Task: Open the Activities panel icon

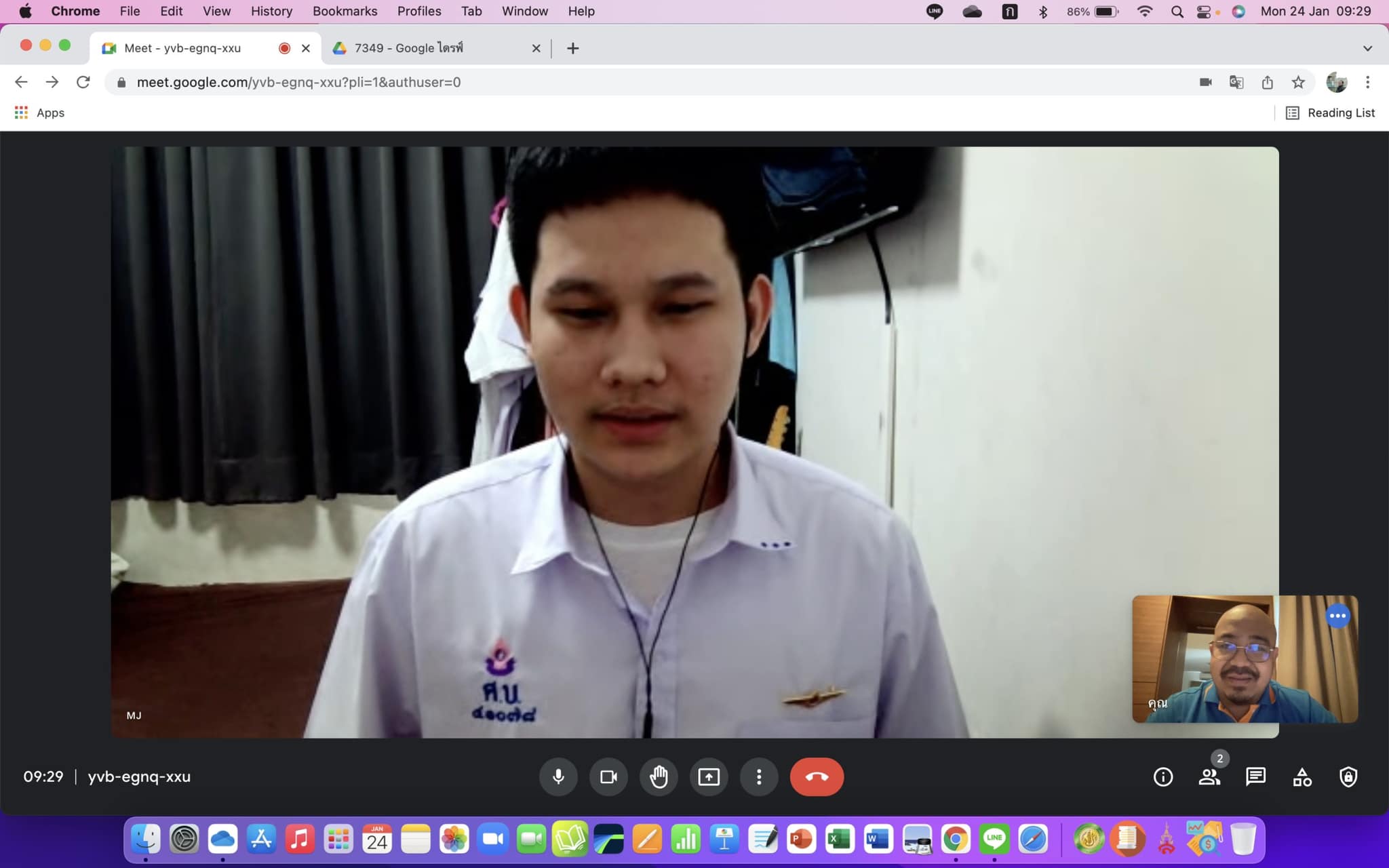Action: pyautogui.click(x=1302, y=777)
